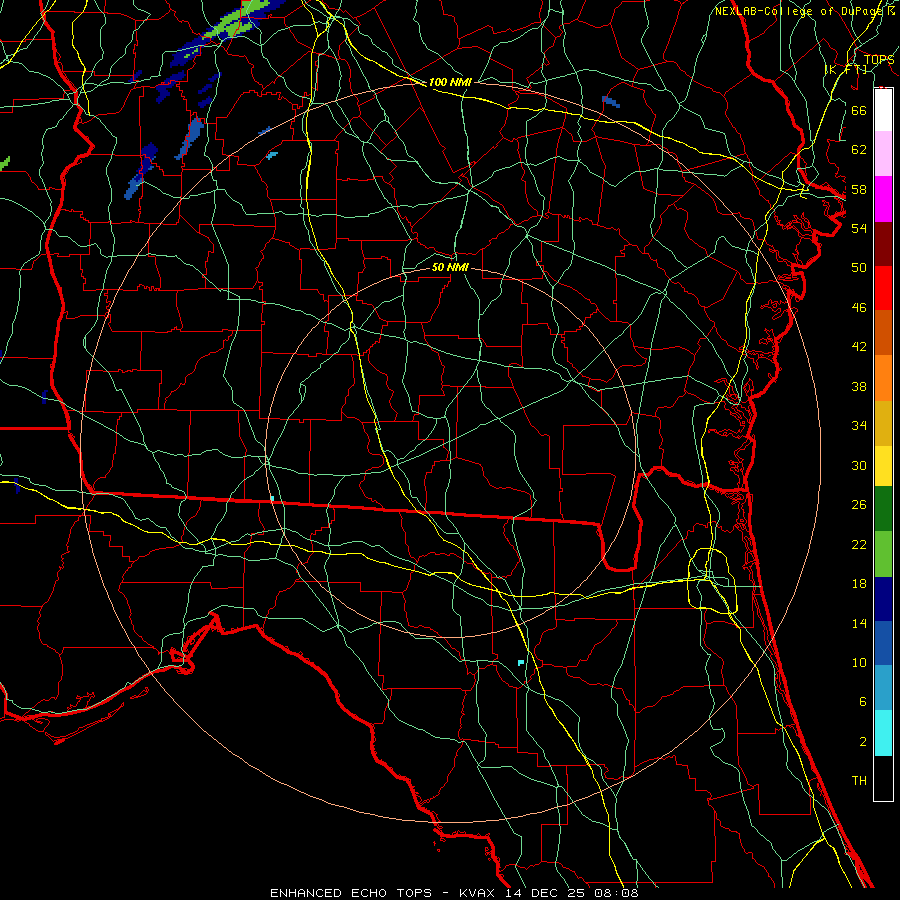Screen dimensions: 900x900
Task: Click the 'KVAX' station identifier
Action: coord(479,893)
